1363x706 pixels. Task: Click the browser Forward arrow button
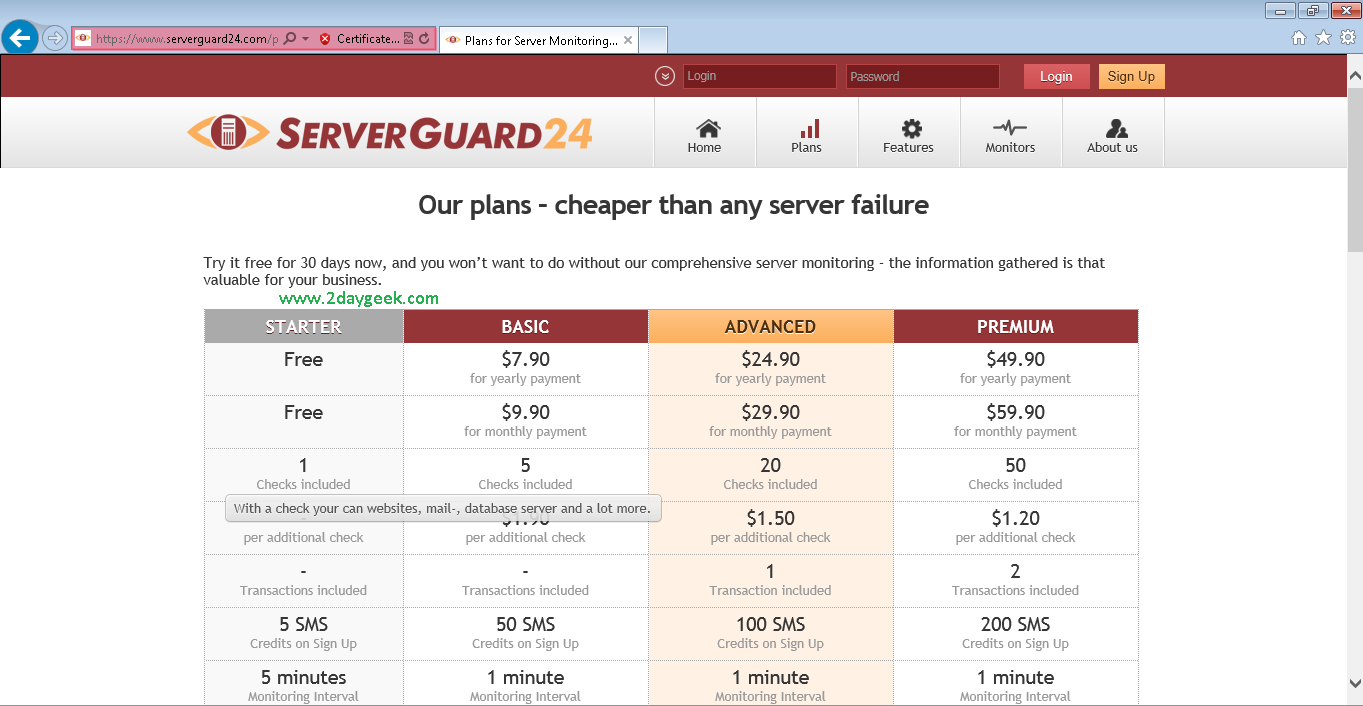55,38
